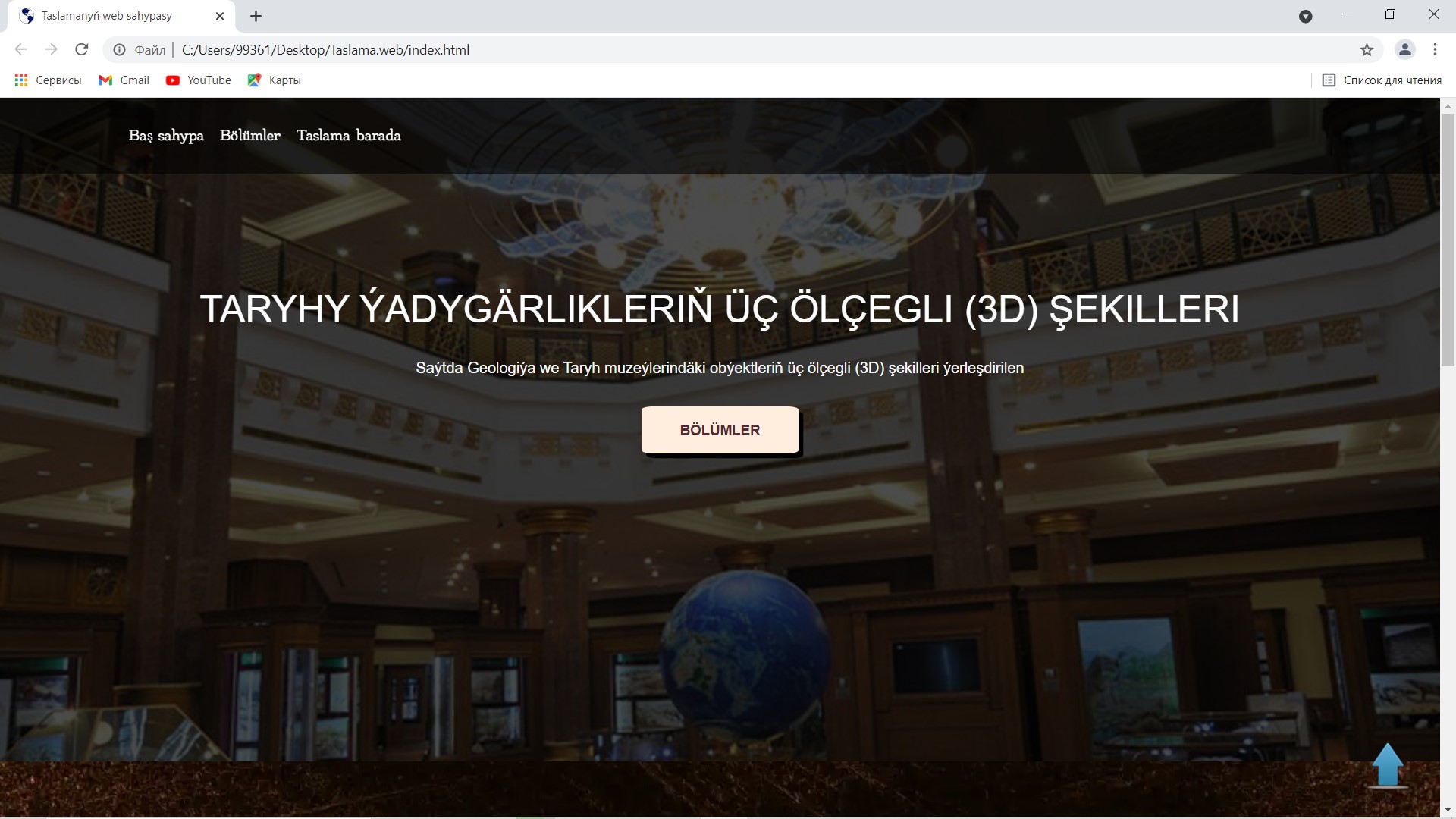The width and height of the screenshot is (1456, 819).
Task: Open Chrome three-dot menu
Action: 1435,49
